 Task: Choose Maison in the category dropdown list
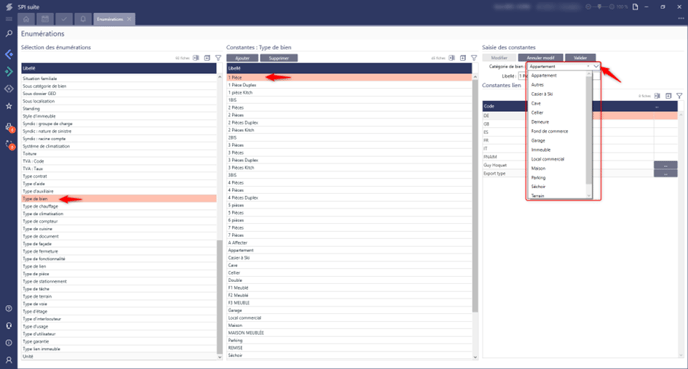tap(538, 168)
